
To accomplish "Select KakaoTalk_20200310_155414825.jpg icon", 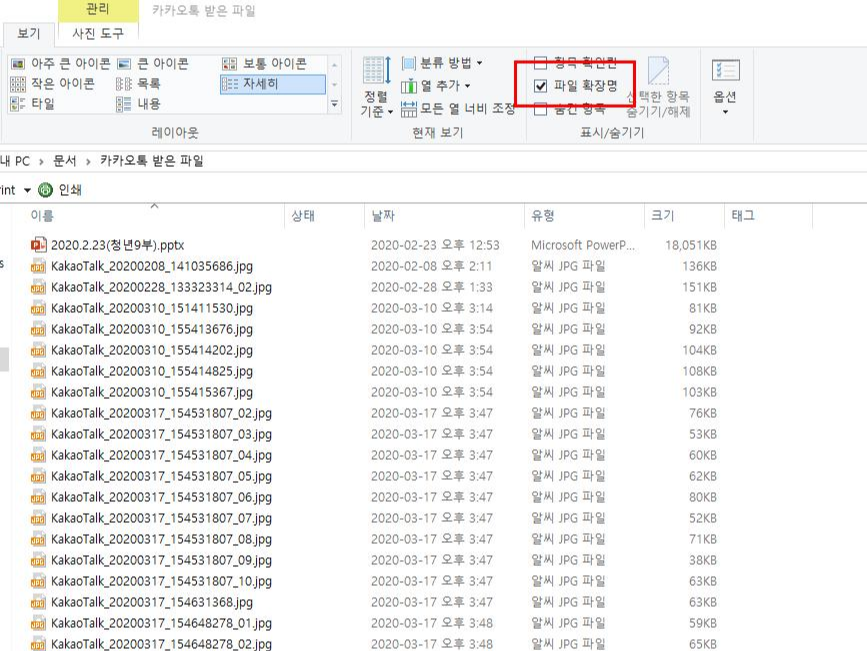I will pyautogui.click(x=38, y=371).
